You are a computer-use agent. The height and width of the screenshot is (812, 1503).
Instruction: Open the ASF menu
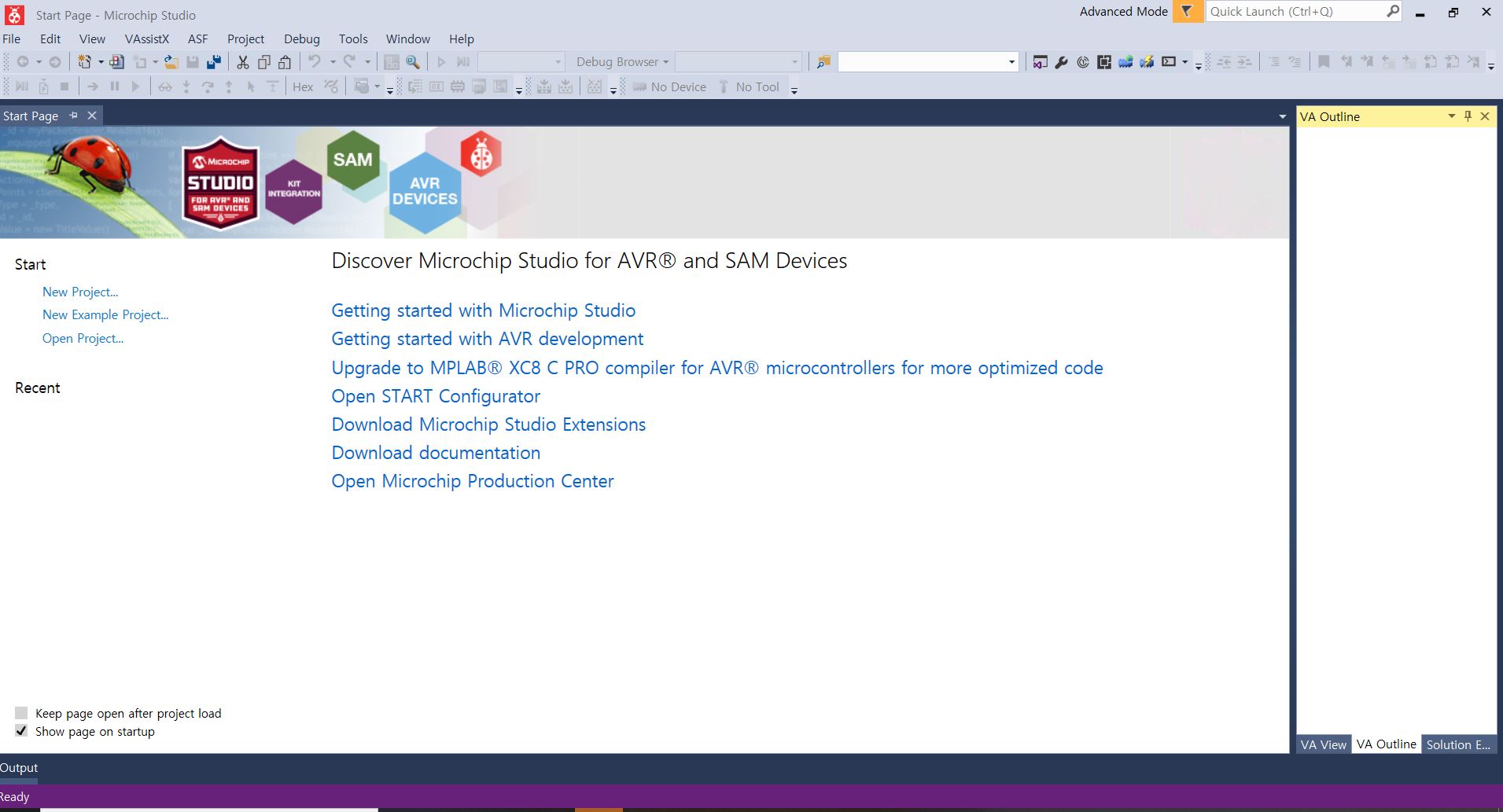point(198,39)
